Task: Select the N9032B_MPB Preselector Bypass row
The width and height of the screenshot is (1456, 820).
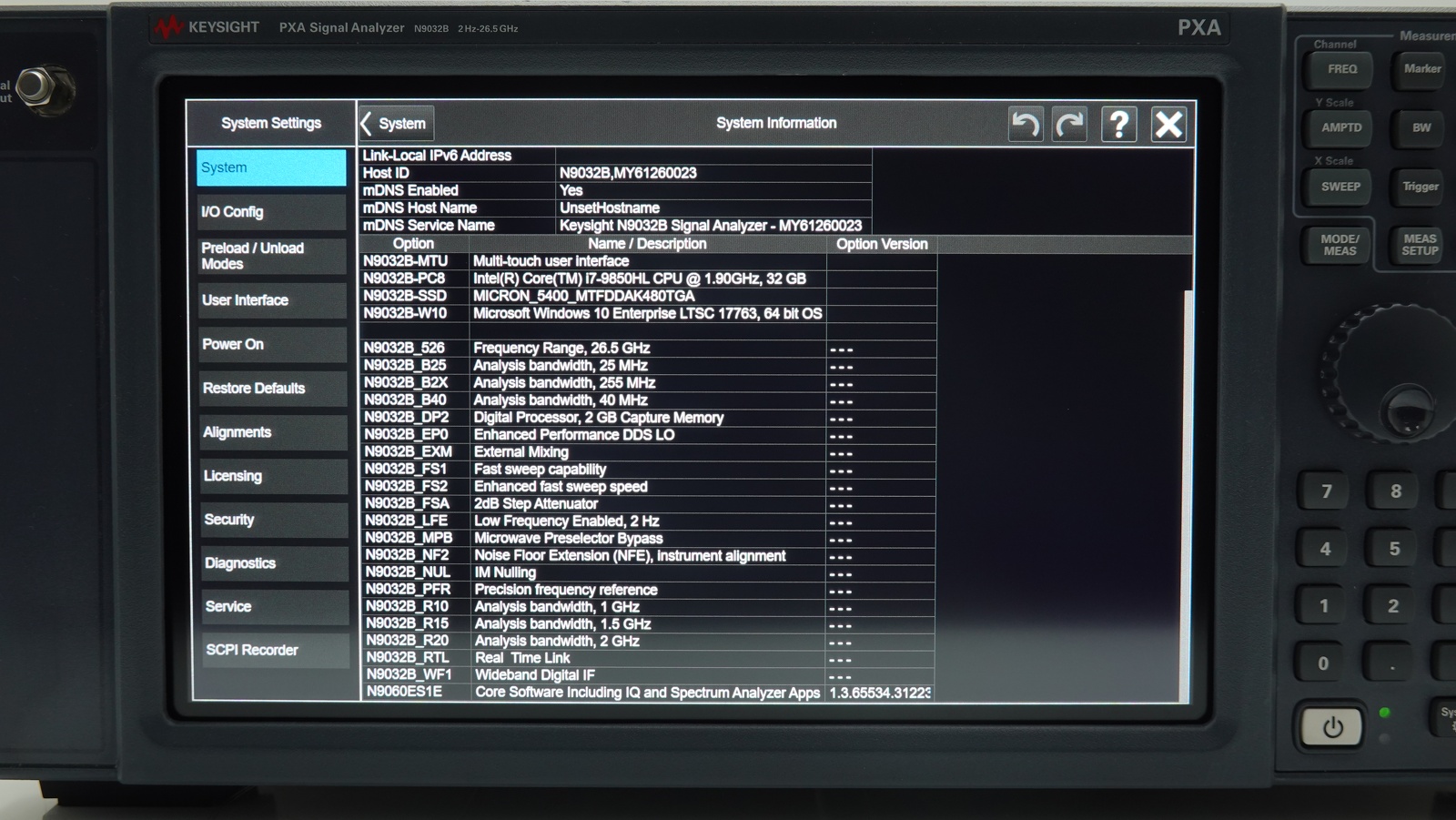Action: pyautogui.click(x=648, y=538)
